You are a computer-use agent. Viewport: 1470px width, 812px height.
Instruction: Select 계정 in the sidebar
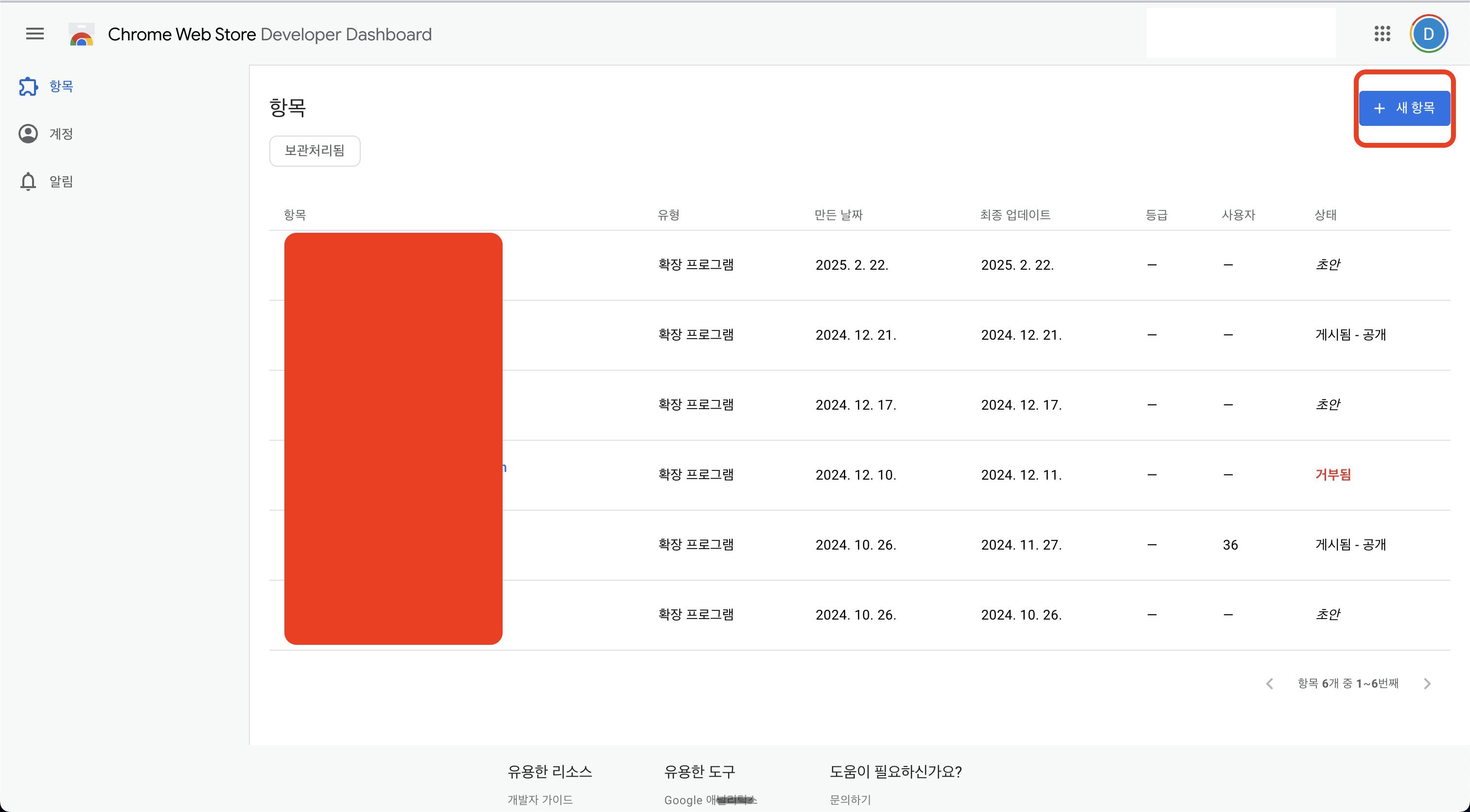click(x=61, y=134)
